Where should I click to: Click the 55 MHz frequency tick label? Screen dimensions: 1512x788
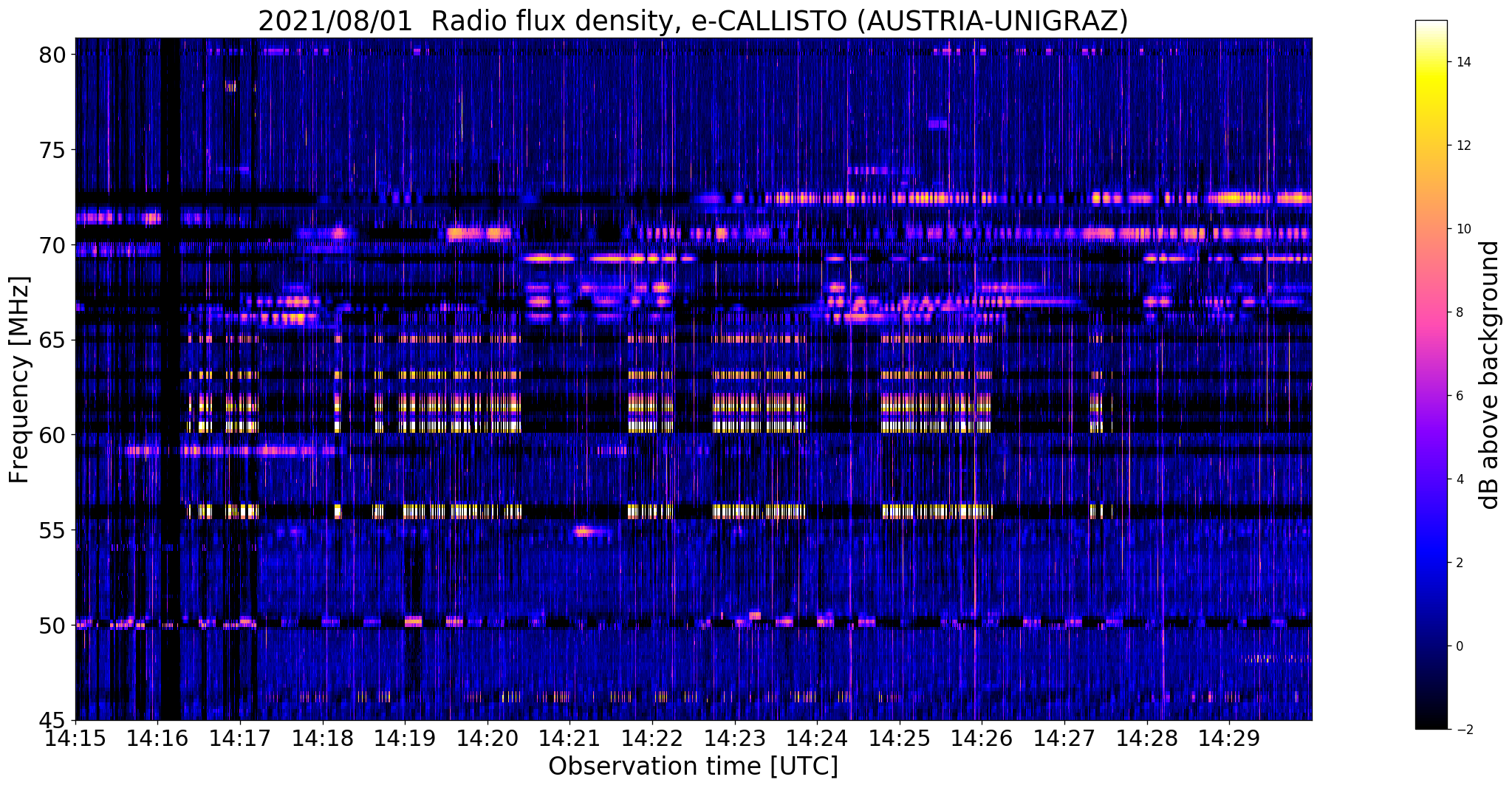click(53, 530)
